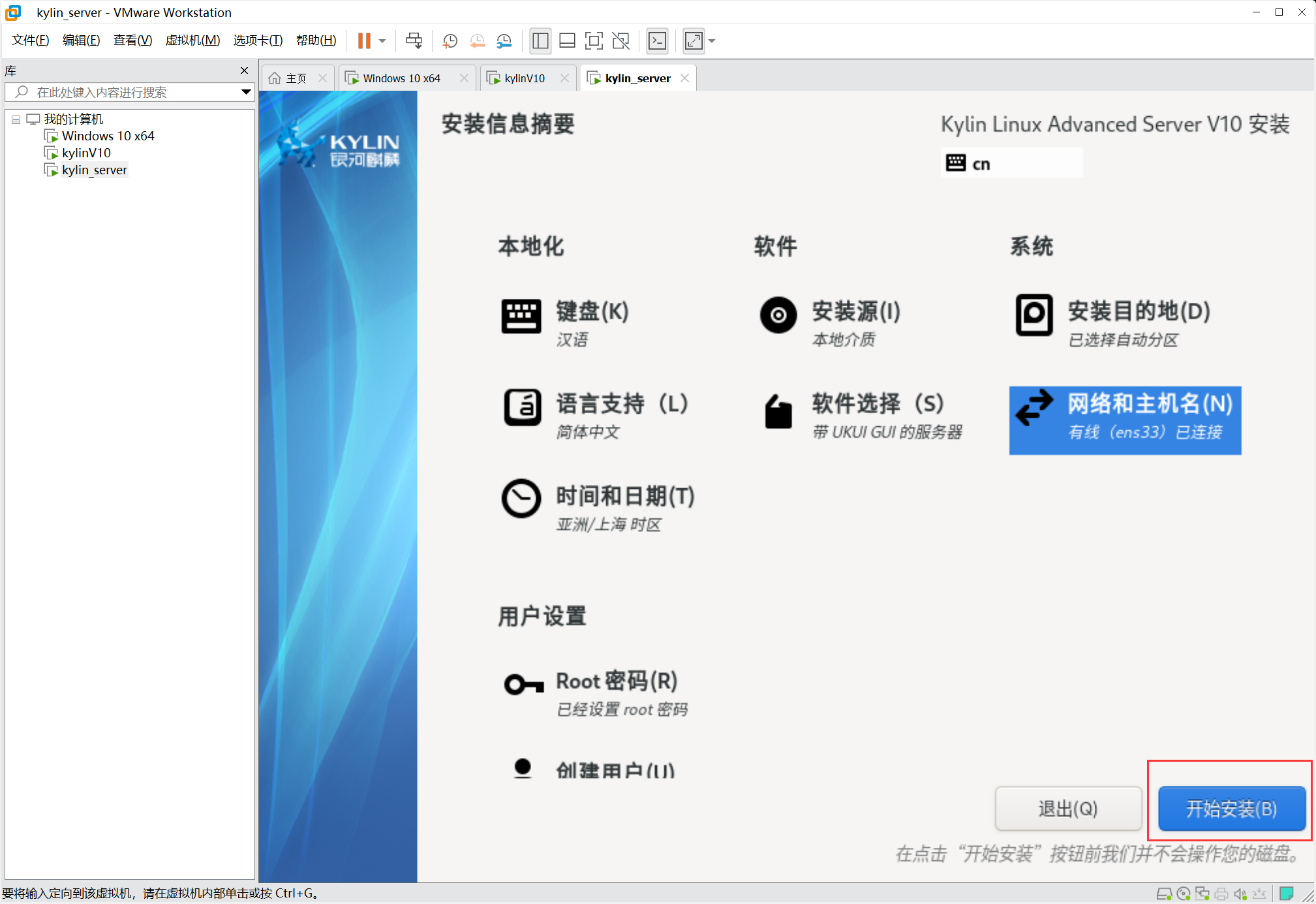Click the printer status icon
This screenshot has width=1316, height=904.
[1221, 894]
